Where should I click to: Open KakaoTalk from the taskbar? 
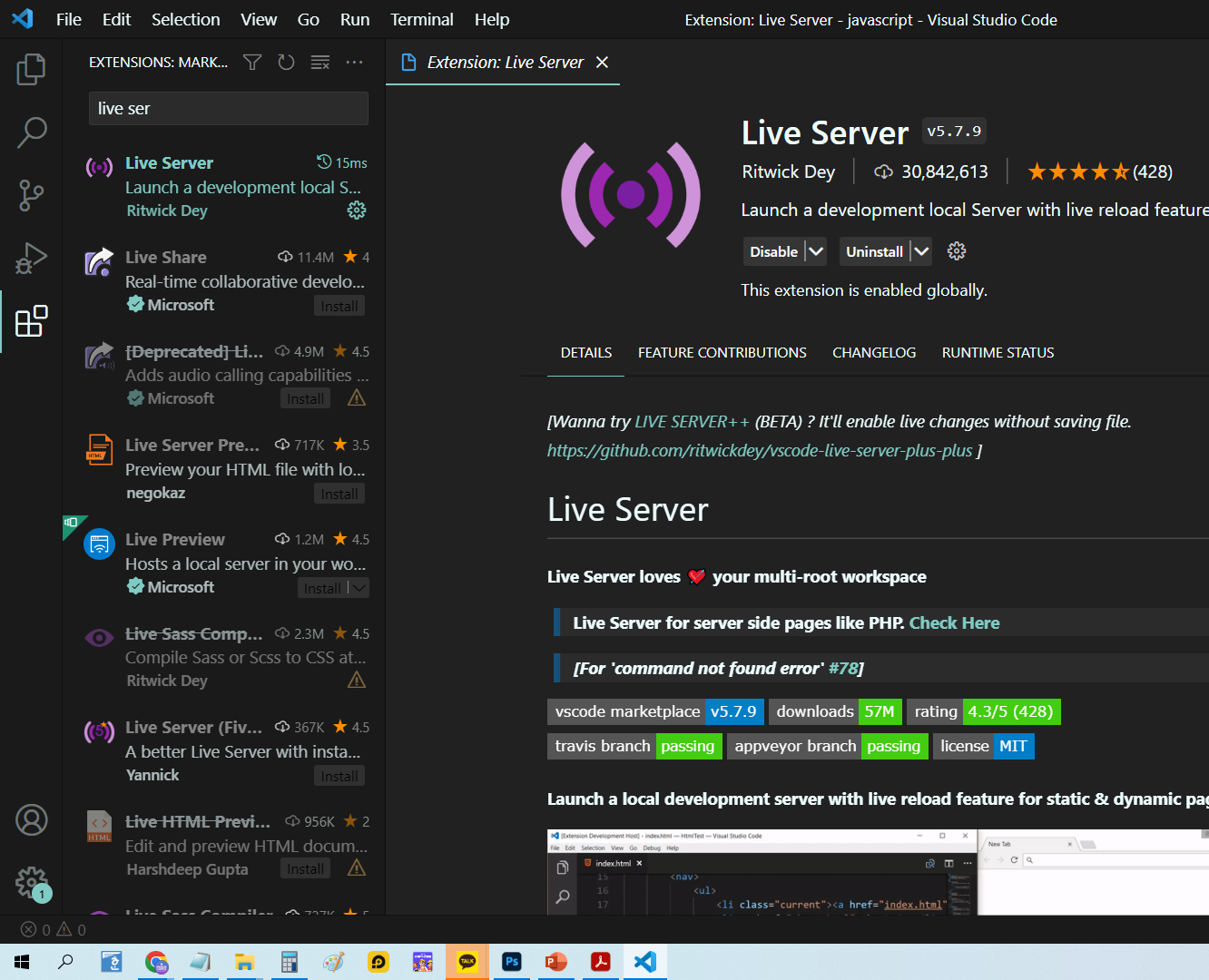[467, 962]
